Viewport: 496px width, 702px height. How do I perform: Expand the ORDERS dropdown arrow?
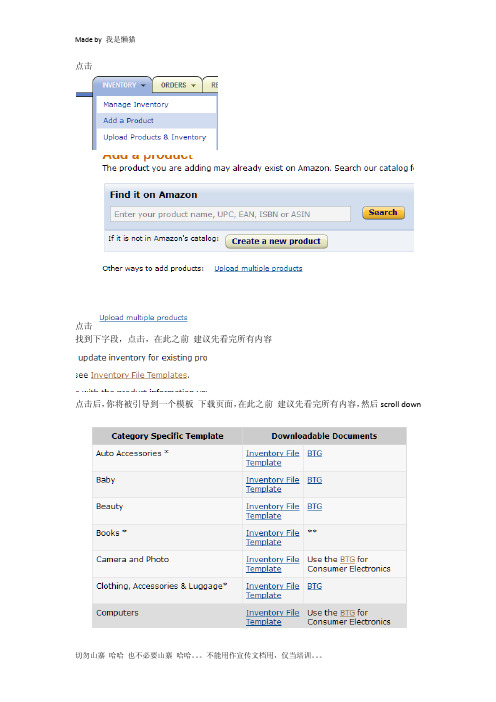pos(193,85)
